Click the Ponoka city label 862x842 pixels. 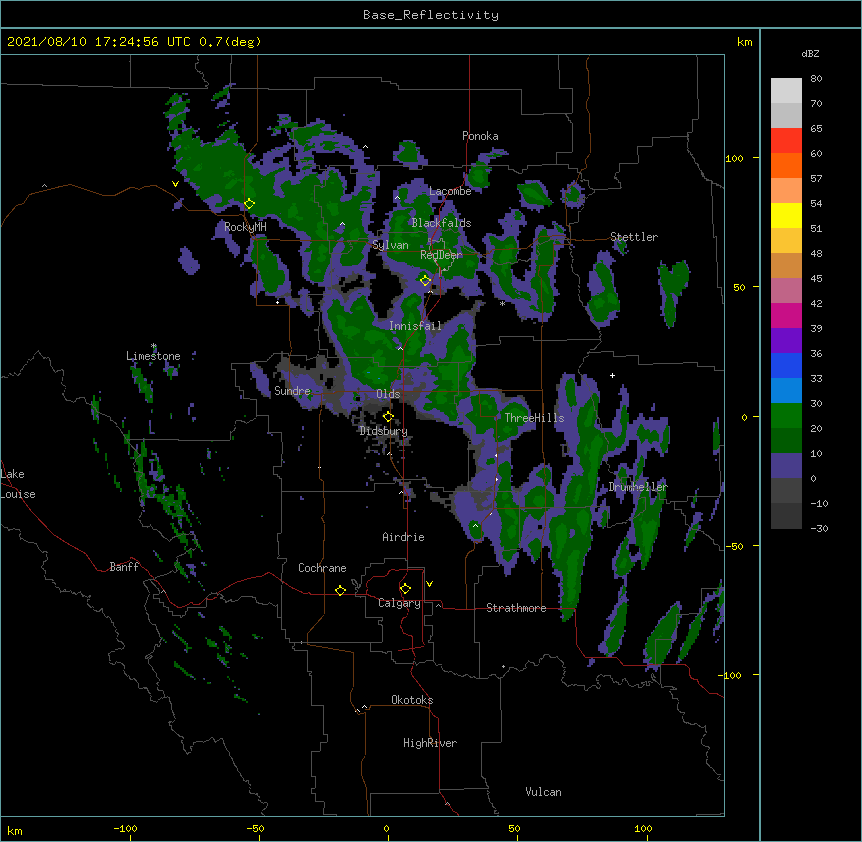[480, 136]
